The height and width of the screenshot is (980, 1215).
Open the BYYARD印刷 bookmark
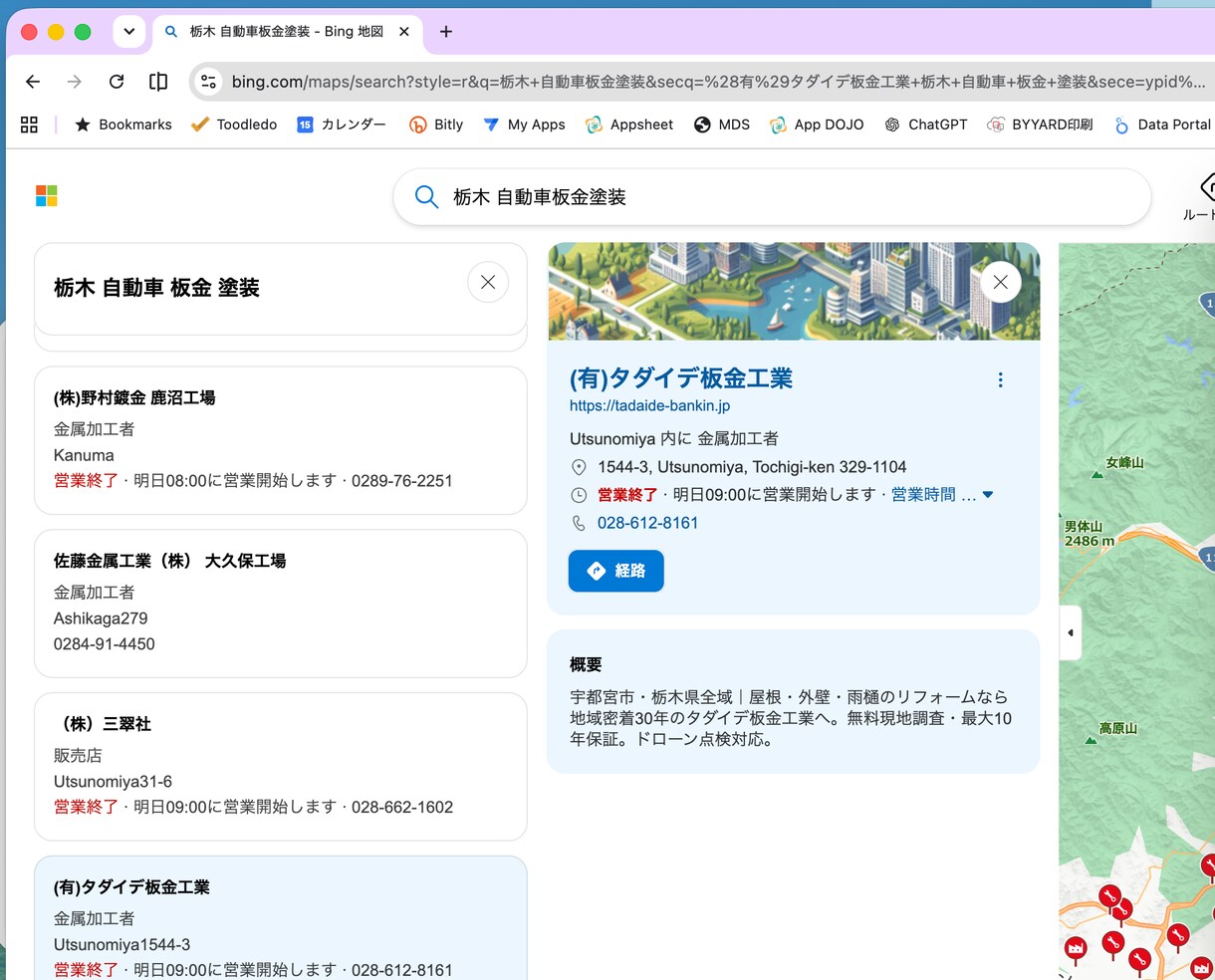1040,124
